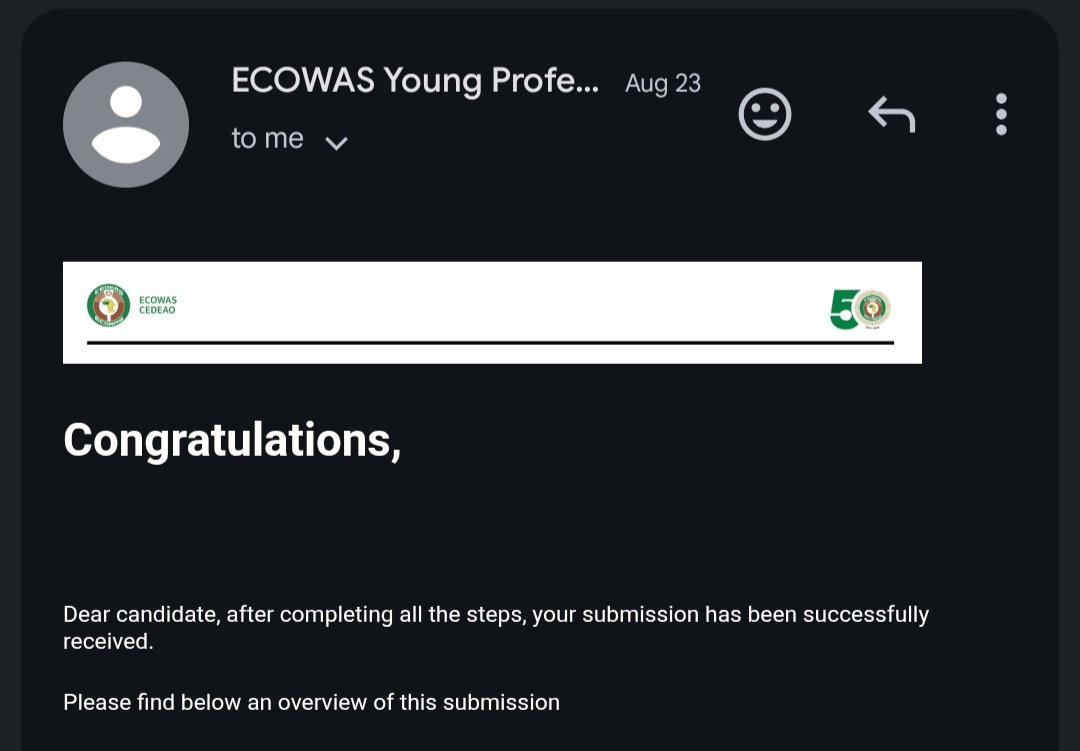Expand recipient details chevron beside 'to me'
The image size is (1080, 751).
[336, 143]
